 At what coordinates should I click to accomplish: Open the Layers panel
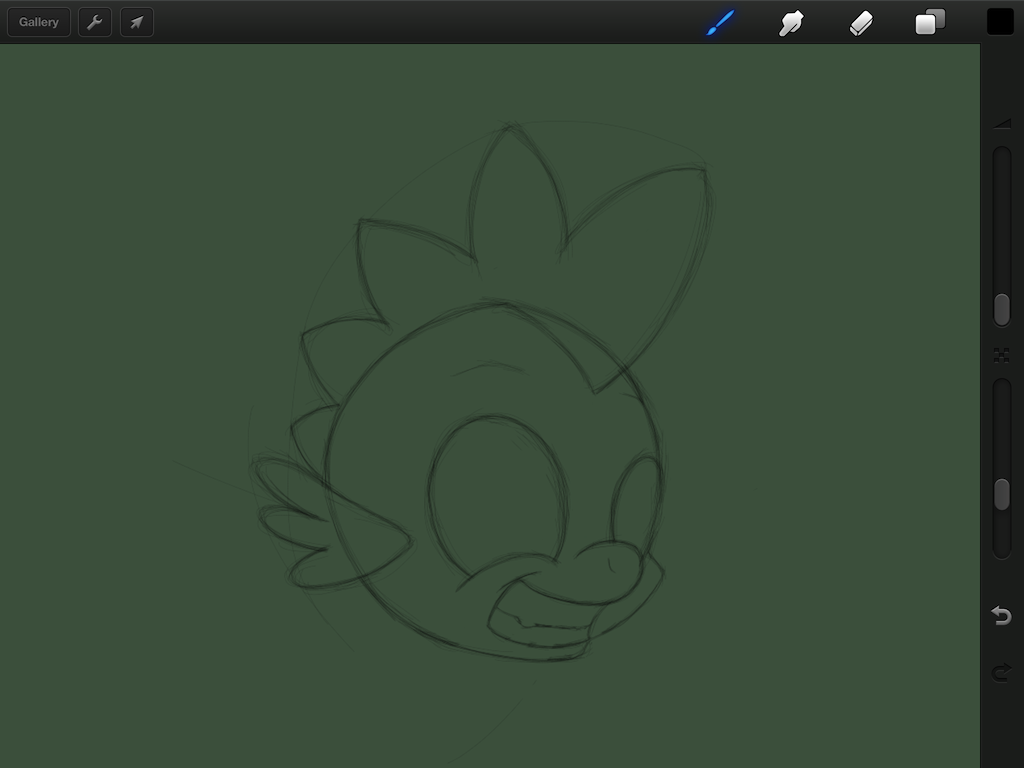(930, 22)
